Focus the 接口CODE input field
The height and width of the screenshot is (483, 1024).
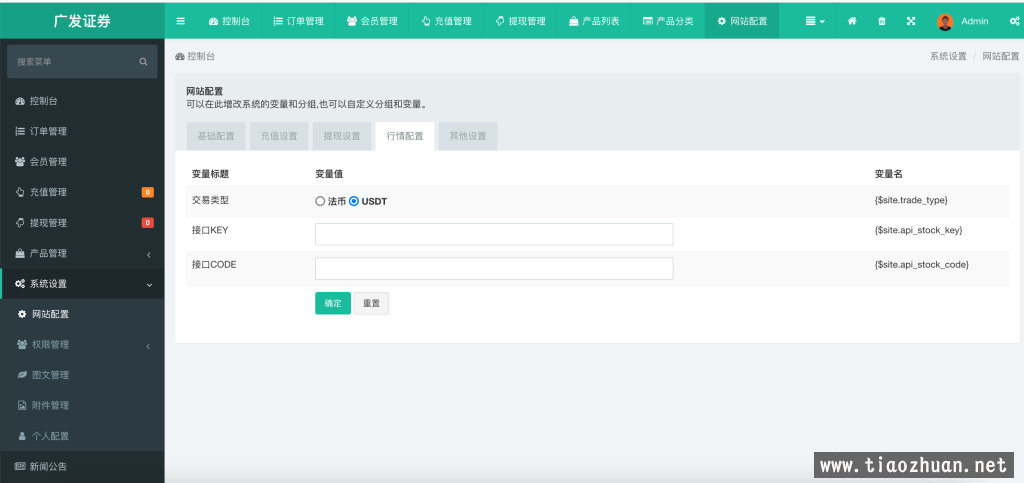point(494,268)
